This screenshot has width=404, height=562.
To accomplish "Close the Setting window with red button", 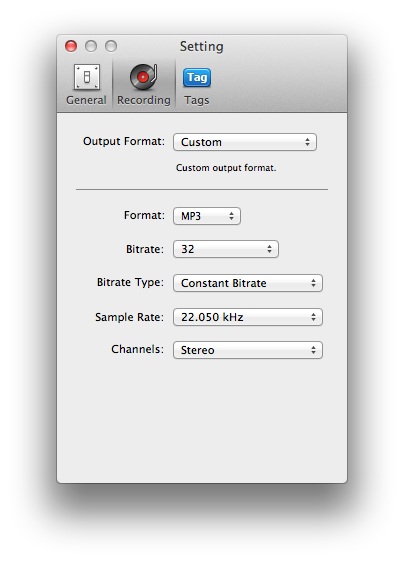I will click(71, 46).
